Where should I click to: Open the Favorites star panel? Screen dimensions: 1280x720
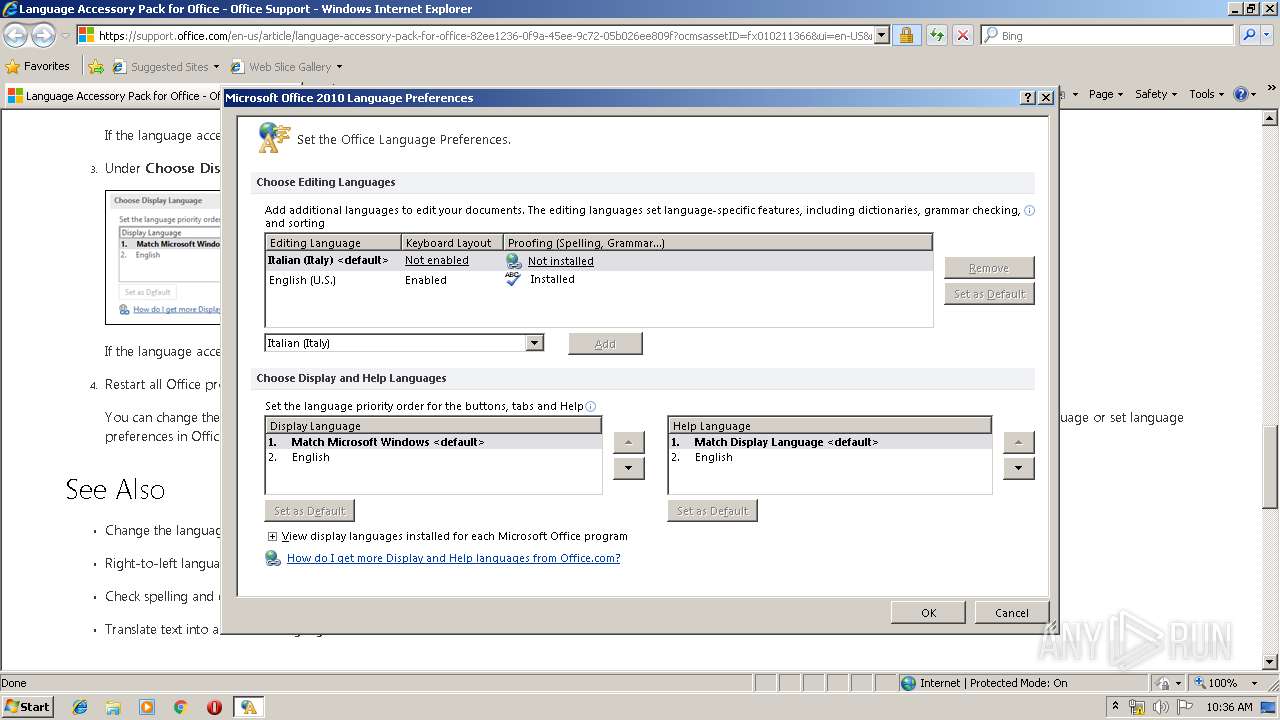pos(38,66)
